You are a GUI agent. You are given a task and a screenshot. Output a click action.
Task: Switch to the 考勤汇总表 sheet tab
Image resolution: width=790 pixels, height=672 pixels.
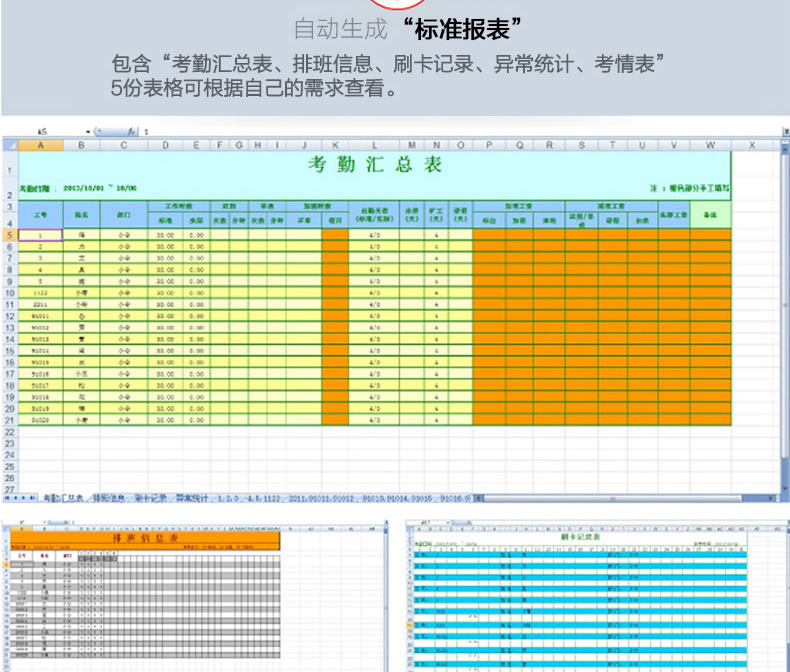tap(63, 498)
